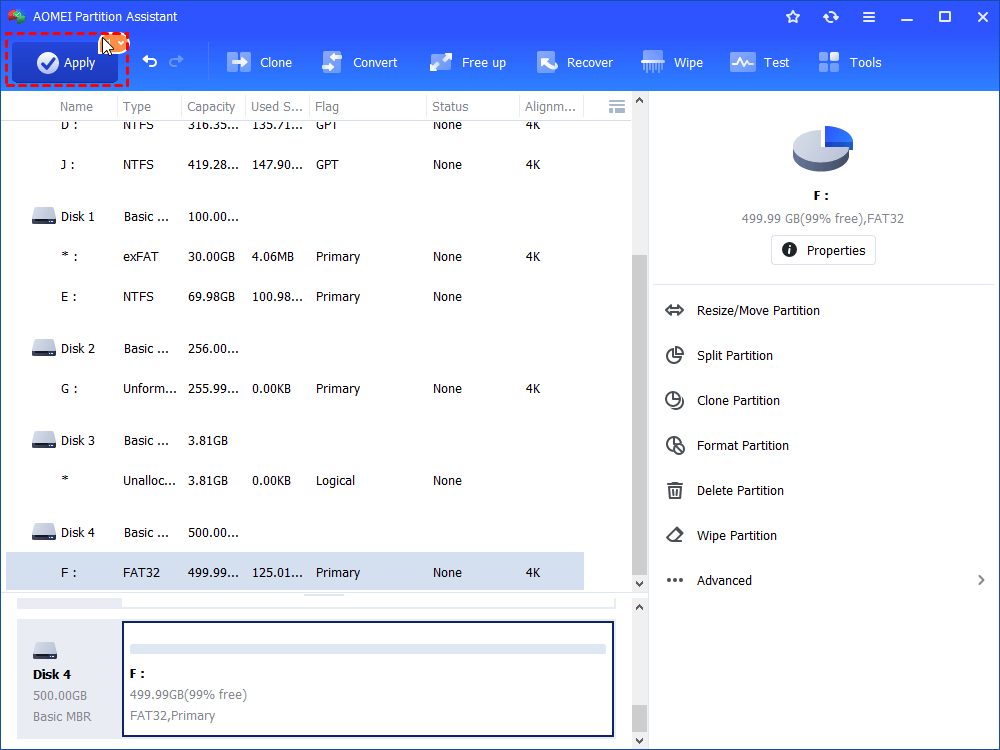Click the disk map scroll-up arrow

tap(639, 608)
